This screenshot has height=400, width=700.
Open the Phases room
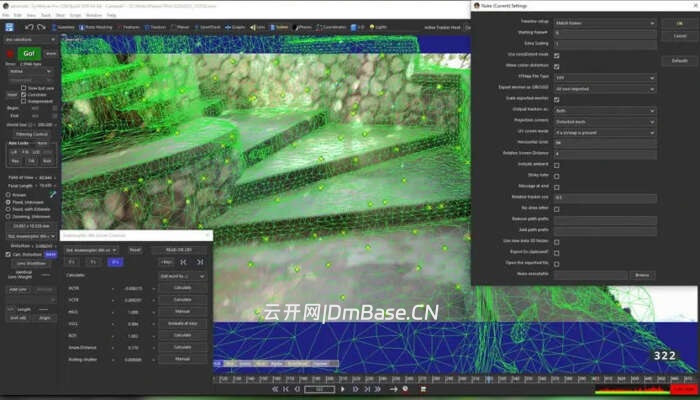pyautogui.click(x=303, y=27)
